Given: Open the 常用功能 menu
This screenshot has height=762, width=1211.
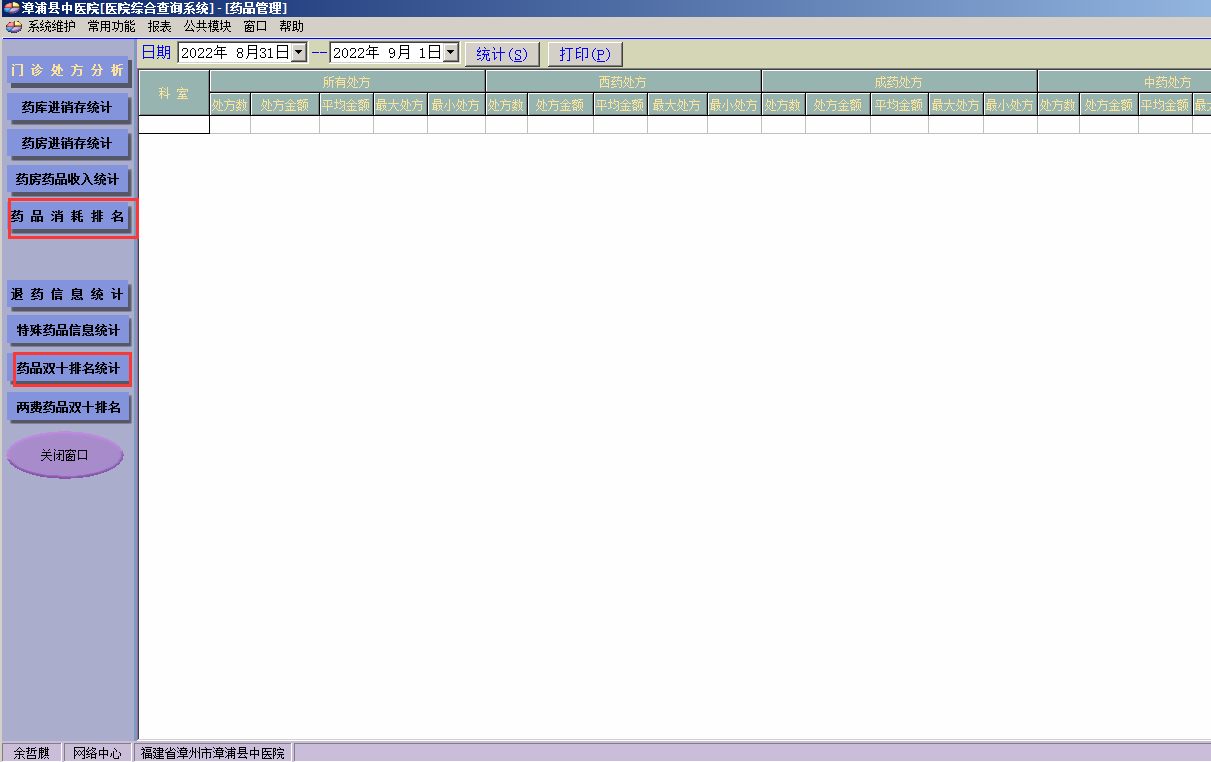Looking at the screenshot, I should [x=112, y=27].
